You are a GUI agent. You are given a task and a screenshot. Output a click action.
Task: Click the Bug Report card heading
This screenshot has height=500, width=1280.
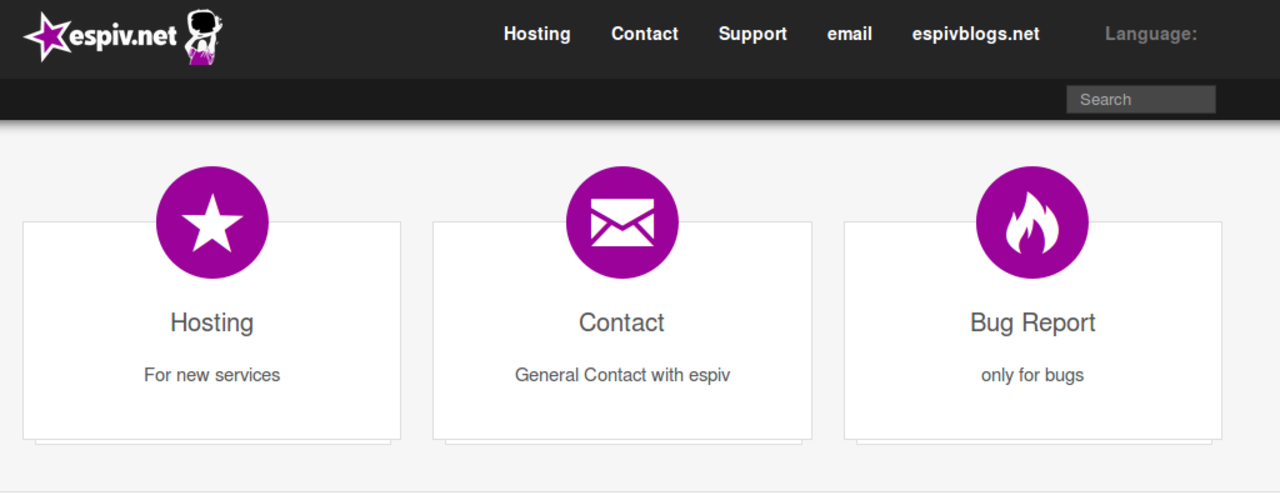point(1033,323)
